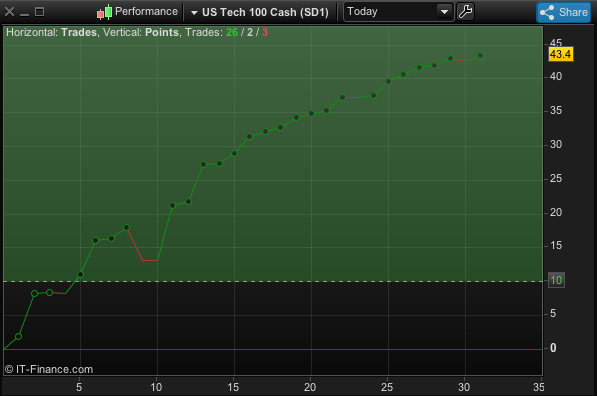Screen dimensions: 597x396
Task: Expand the US Tech 100 Cash dropdown
Action: tap(194, 13)
